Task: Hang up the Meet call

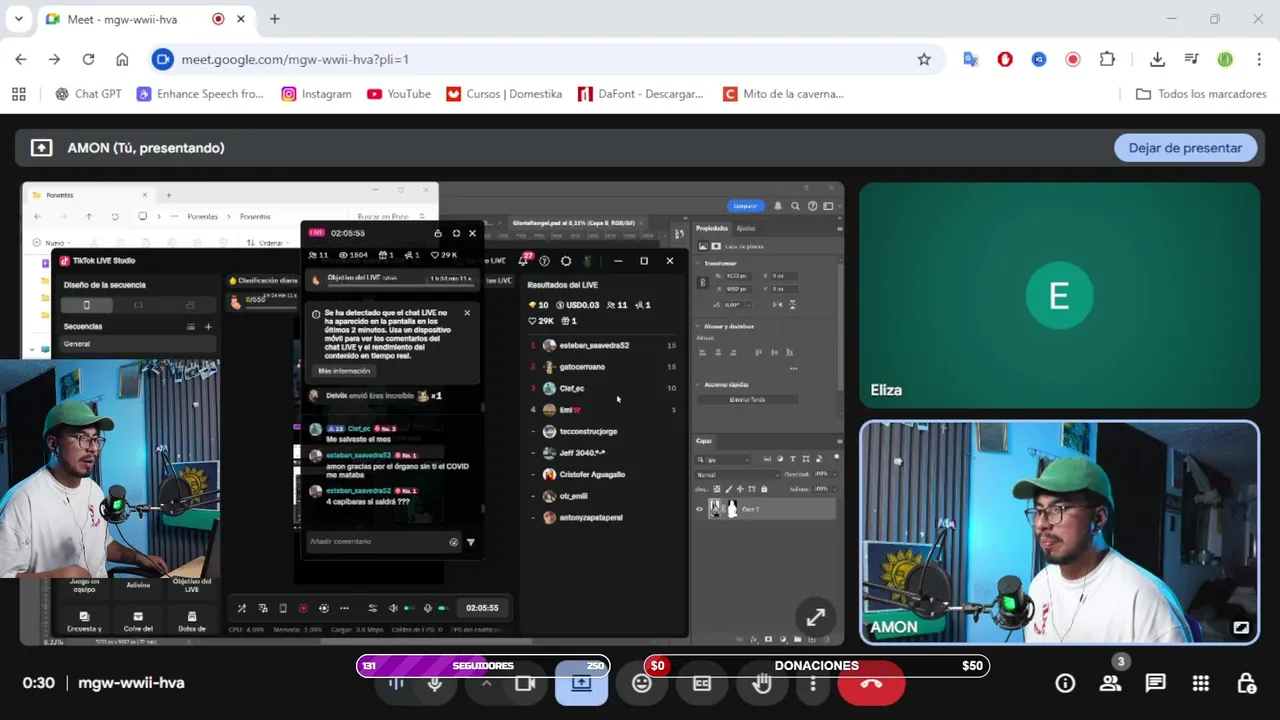Action: pyautogui.click(x=871, y=684)
